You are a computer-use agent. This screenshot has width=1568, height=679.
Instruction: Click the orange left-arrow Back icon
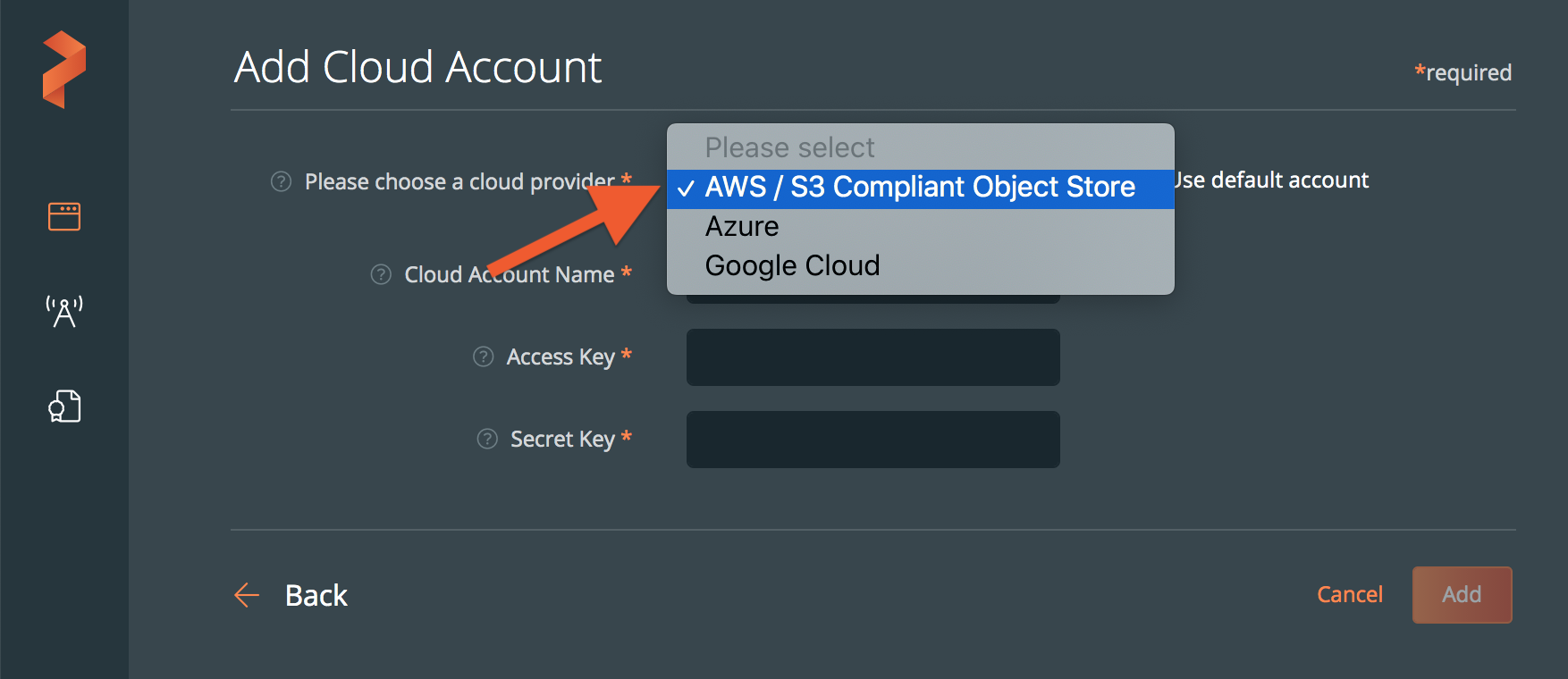coord(247,595)
